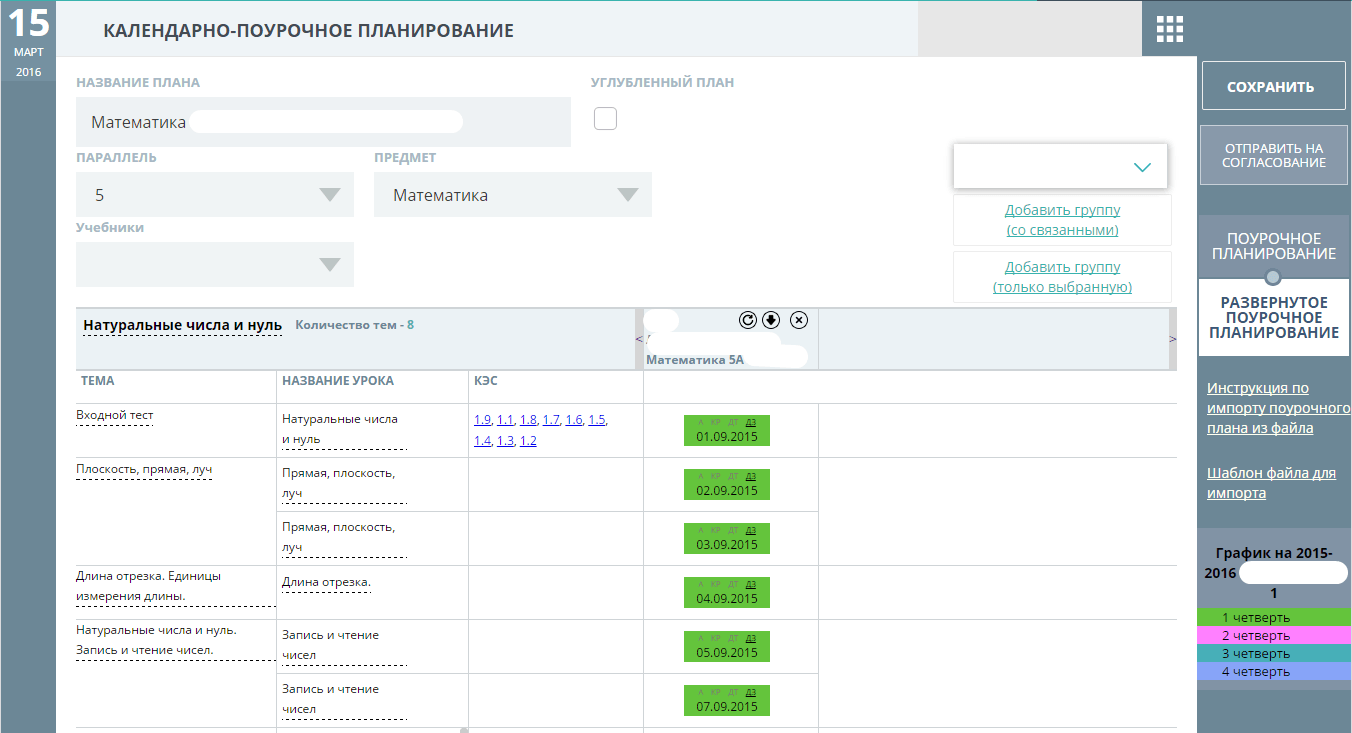
Task: Click the date cell 04.09.2015
Action: tap(727, 593)
